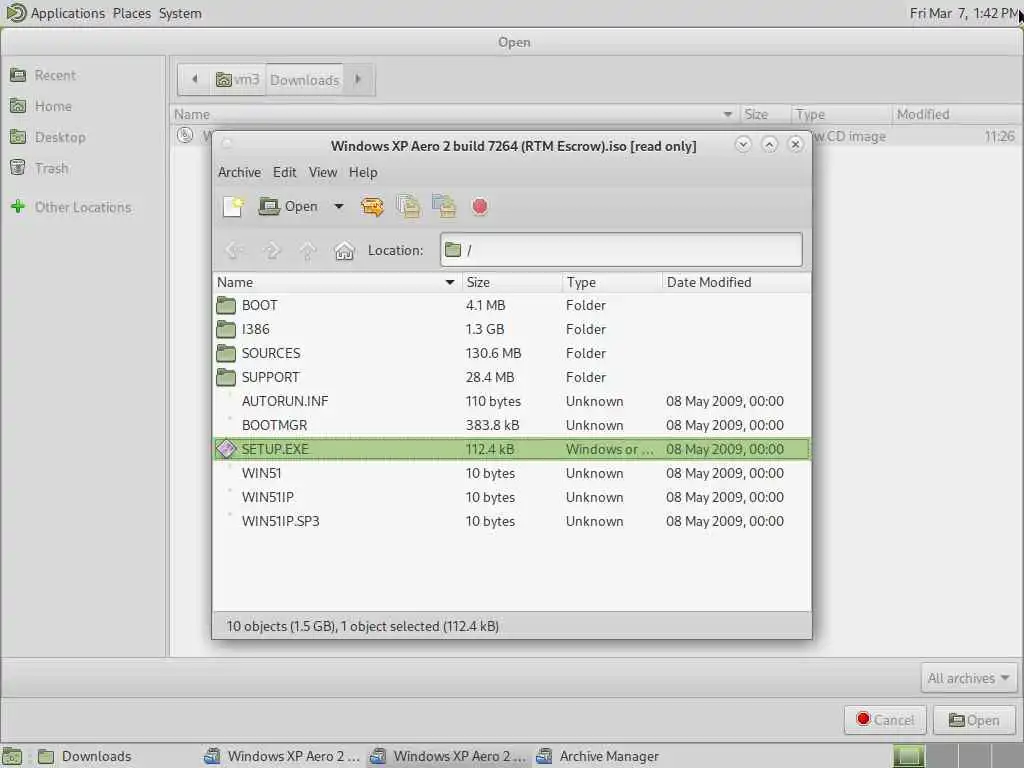
Task: Select the I386 folder row
Action: (511, 329)
